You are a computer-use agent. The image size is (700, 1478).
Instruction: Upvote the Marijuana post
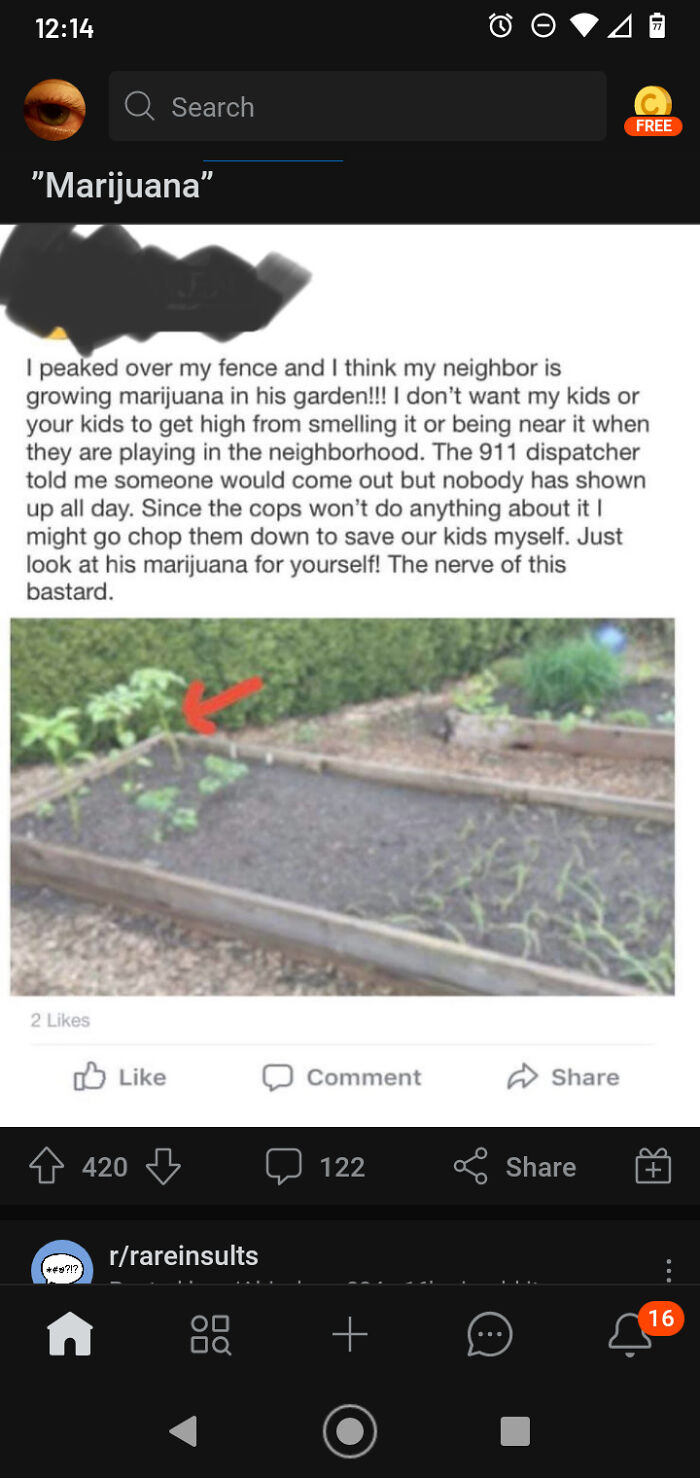pos(47,1166)
